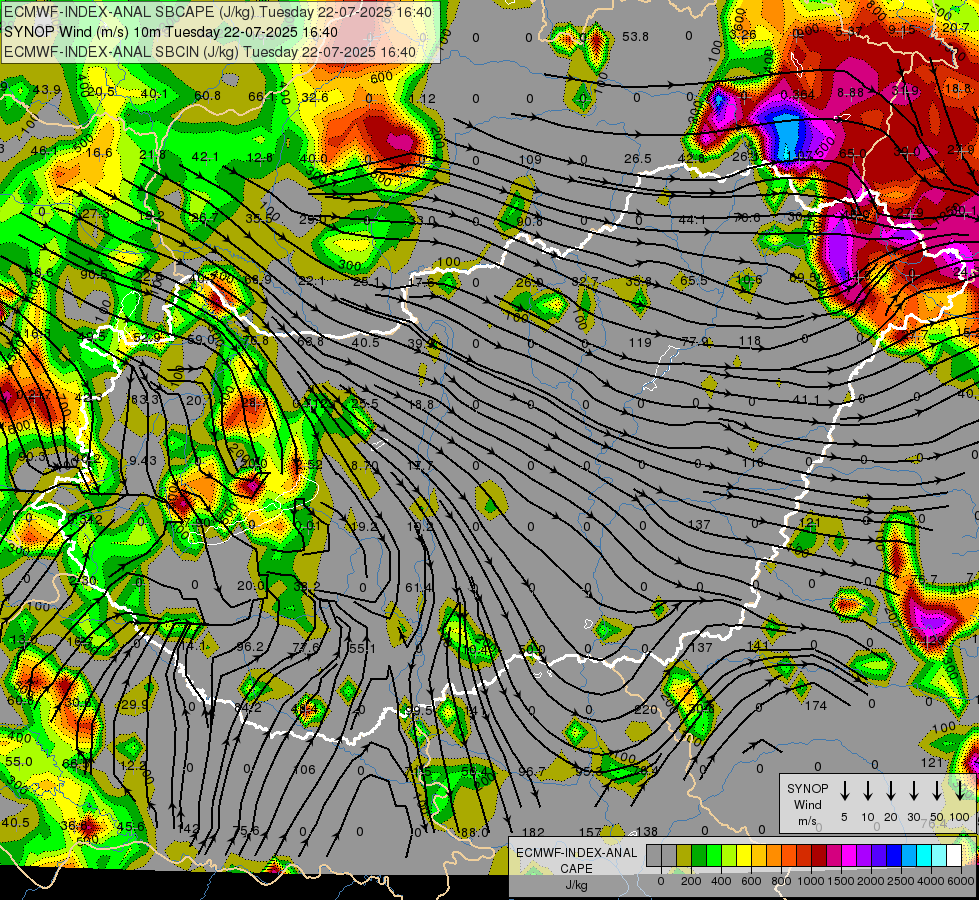Click the CAPE label in the color legend
This screenshot has height=900, width=979.
click(x=576, y=869)
